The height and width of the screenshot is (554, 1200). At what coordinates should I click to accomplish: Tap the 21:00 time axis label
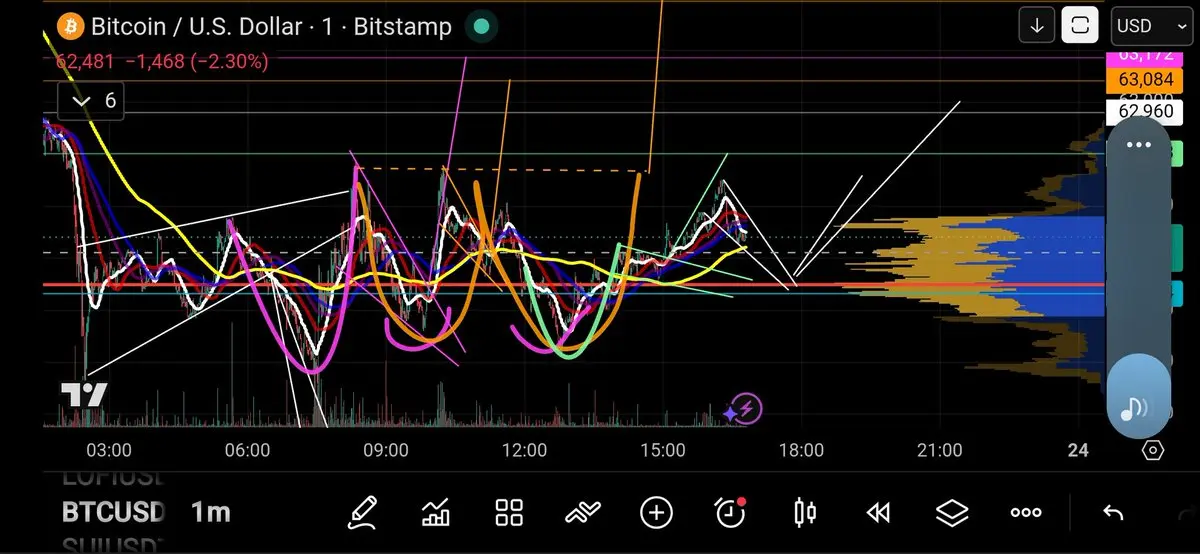click(x=940, y=451)
